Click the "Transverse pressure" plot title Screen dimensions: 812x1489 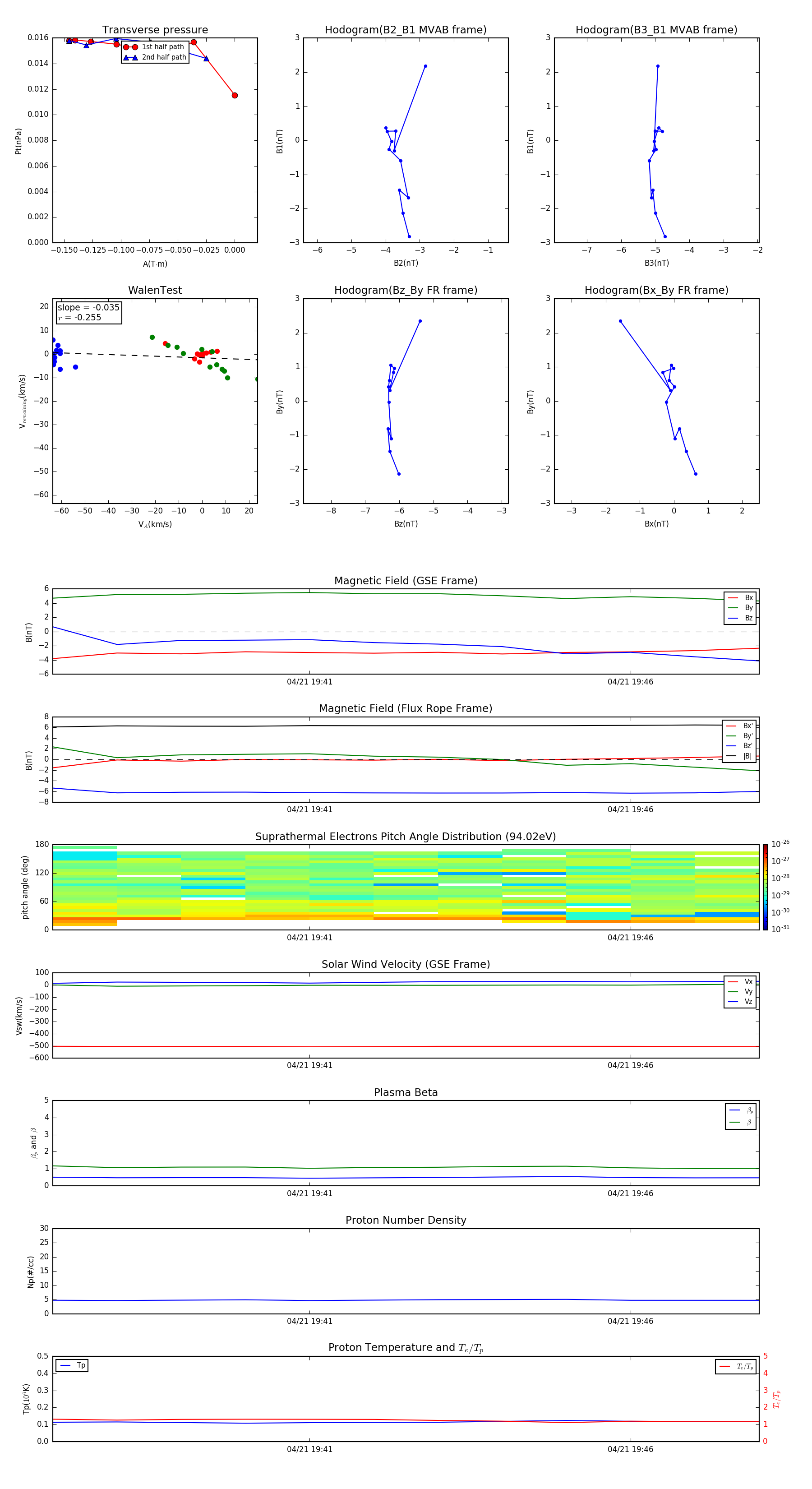tap(155, 30)
